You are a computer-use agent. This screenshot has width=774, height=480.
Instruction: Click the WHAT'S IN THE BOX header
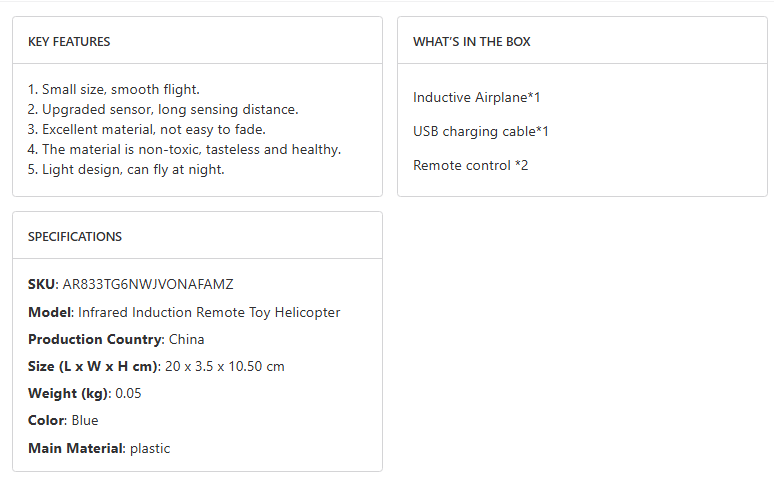coord(472,42)
